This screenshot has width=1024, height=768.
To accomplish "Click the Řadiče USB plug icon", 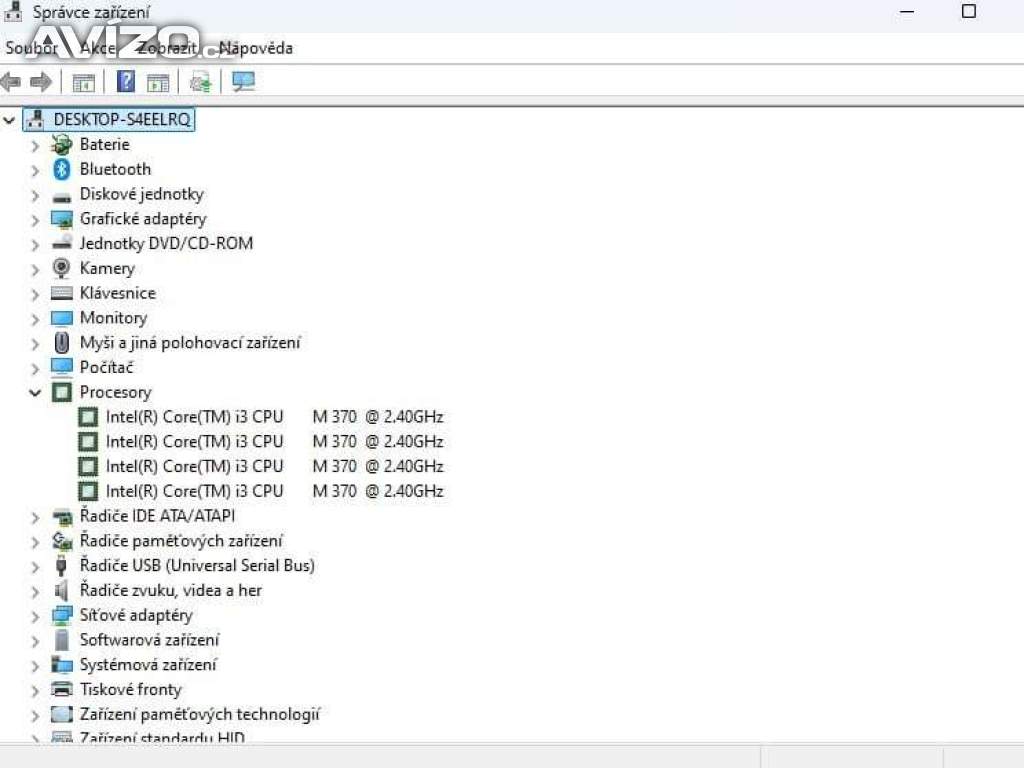I will (x=61, y=566).
